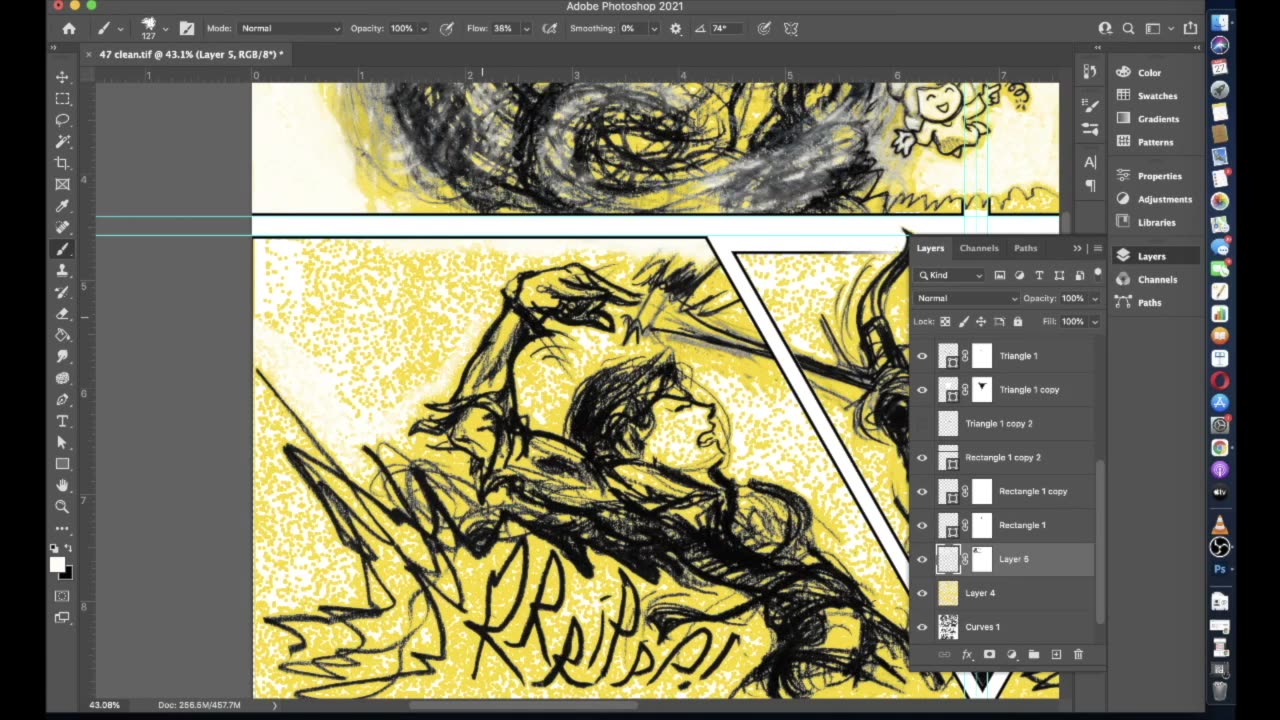This screenshot has width=1280, height=720.
Task: Open the Smoothing value dropdown
Action: pyautogui.click(x=654, y=28)
